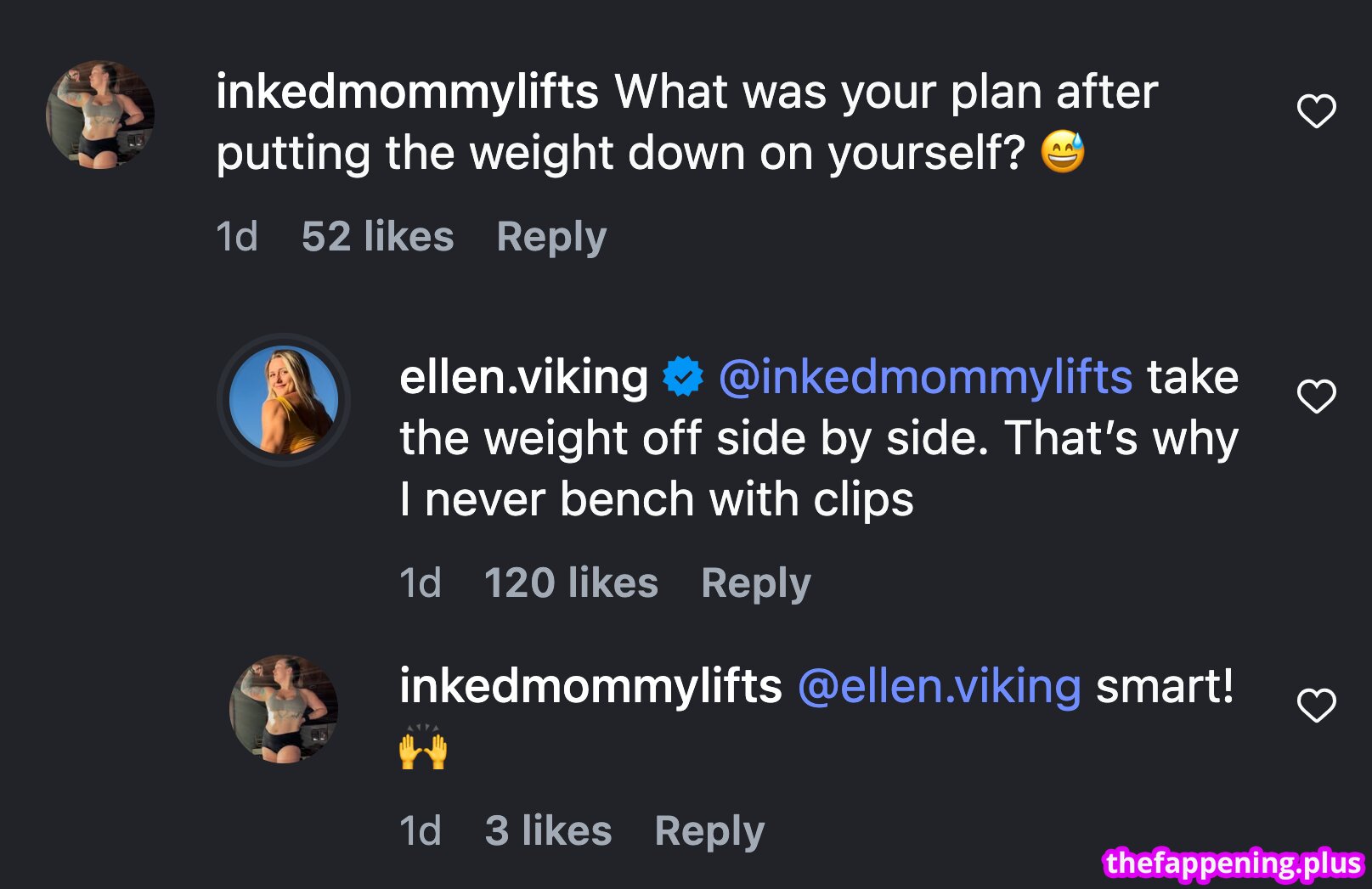Heart the "smart!" reply comment
Image resolution: width=1372 pixels, height=889 pixels.
[x=1316, y=706]
